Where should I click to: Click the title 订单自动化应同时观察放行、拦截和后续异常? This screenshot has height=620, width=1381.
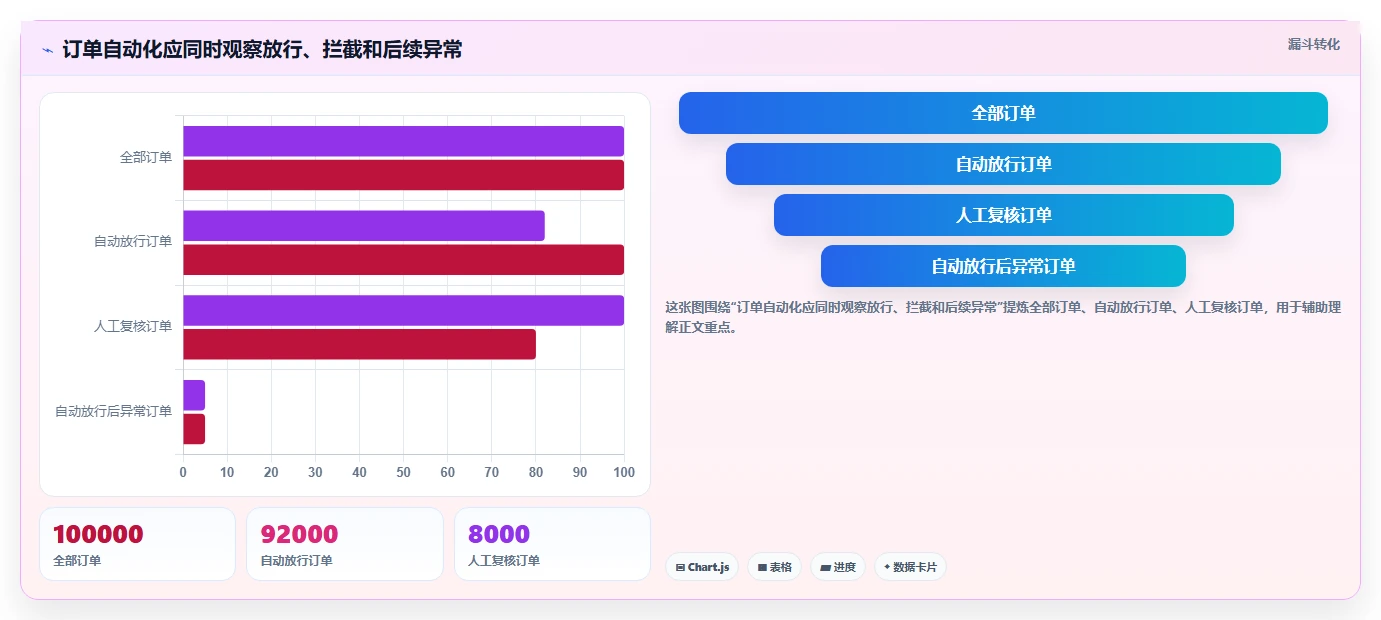262,50
